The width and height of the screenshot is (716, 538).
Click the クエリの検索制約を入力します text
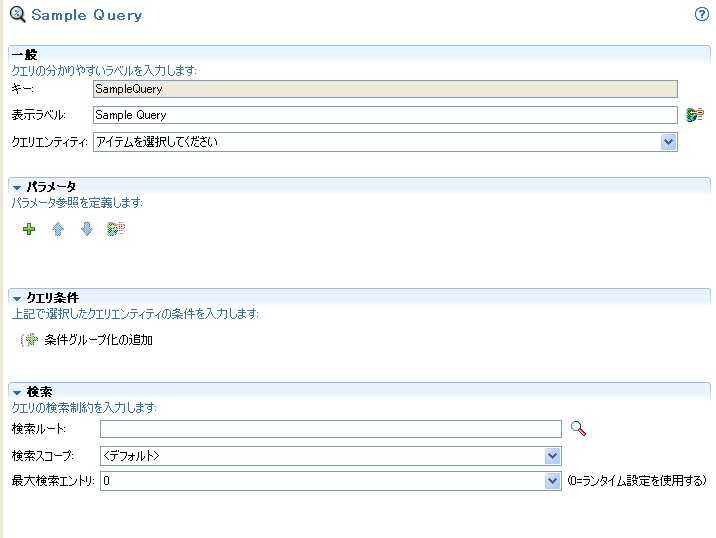pyautogui.click(x=84, y=407)
